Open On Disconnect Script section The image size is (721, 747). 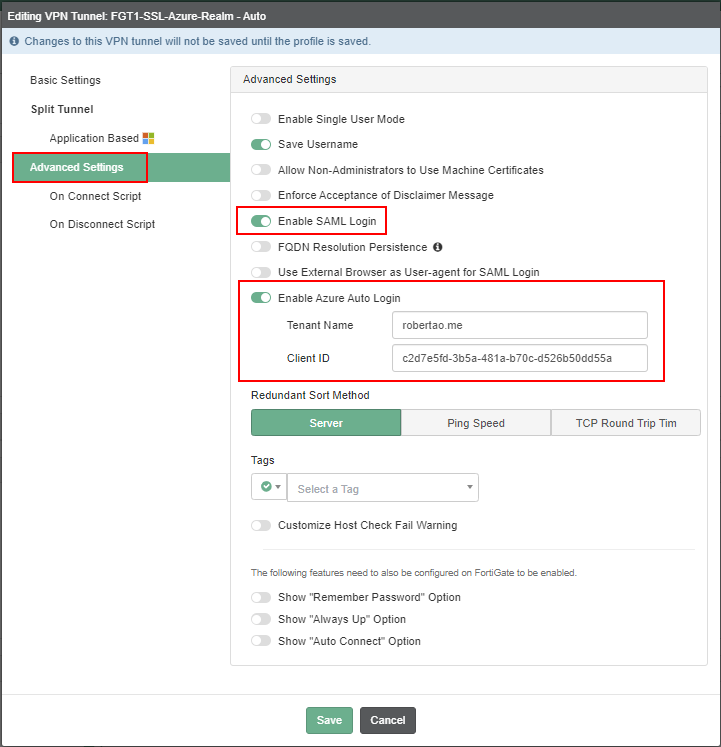pyautogui.click(x=102, y=224)
